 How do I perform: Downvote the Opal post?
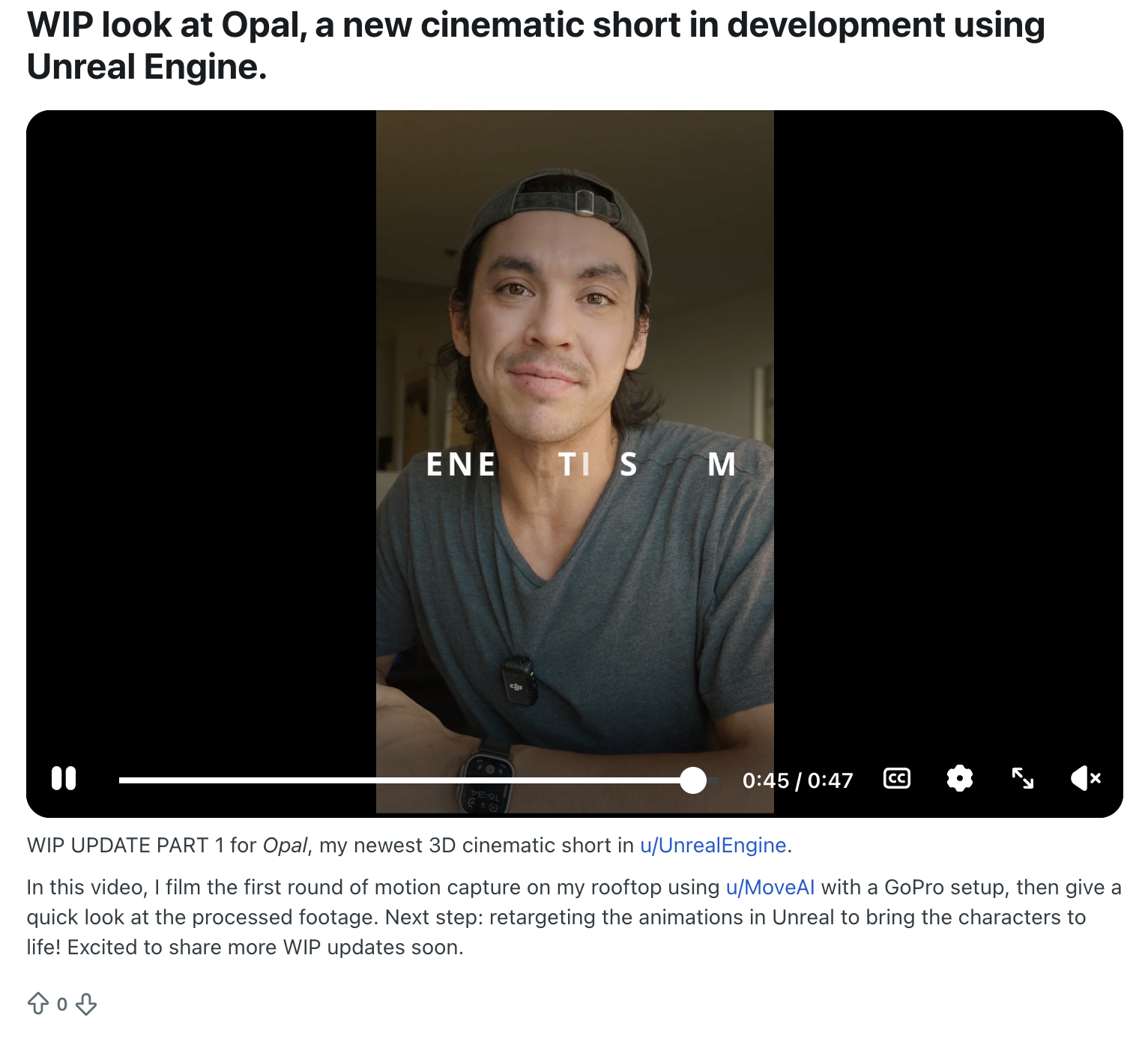click(87, 1004)
